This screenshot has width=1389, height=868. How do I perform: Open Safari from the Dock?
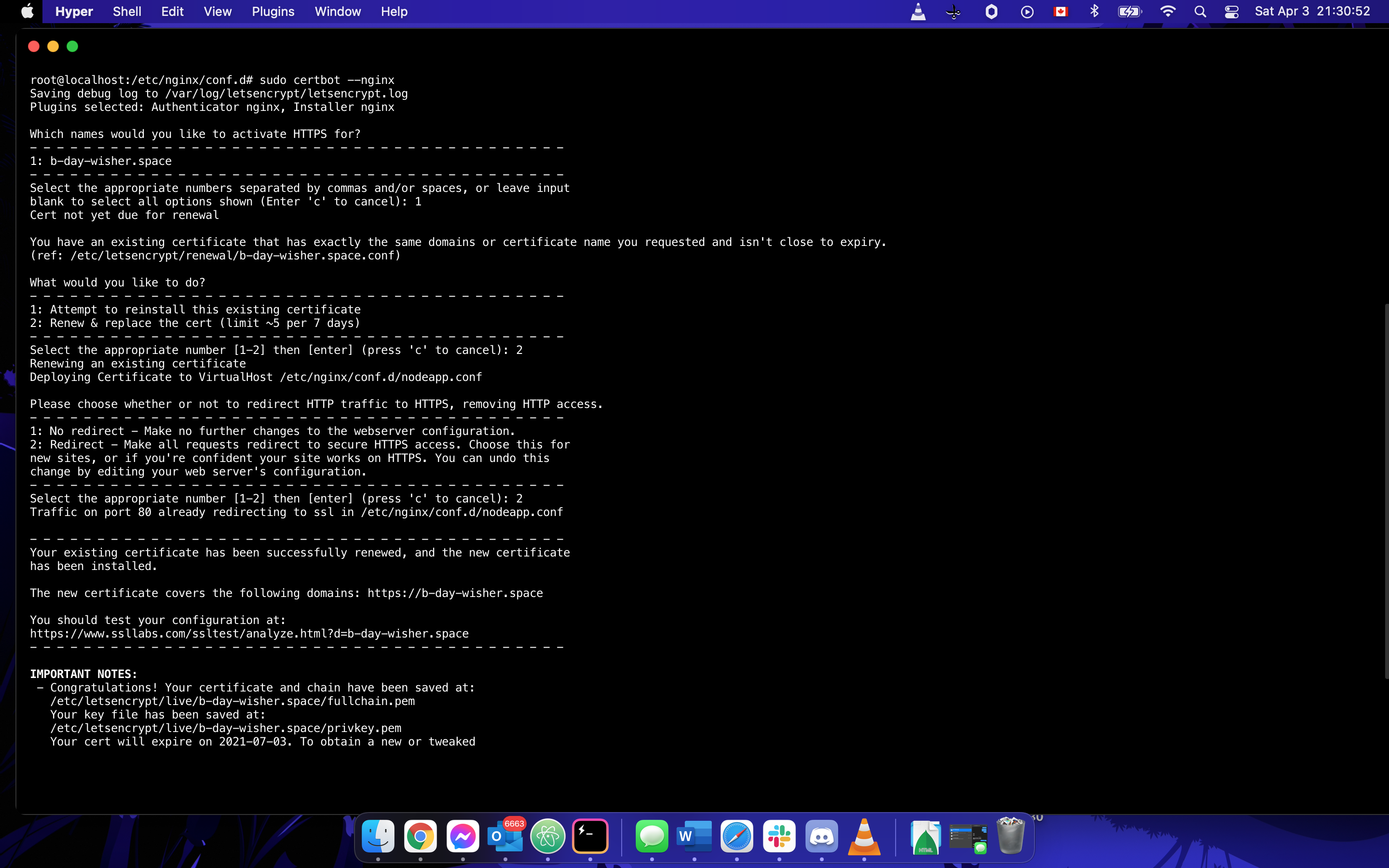[x=736, y=837]
